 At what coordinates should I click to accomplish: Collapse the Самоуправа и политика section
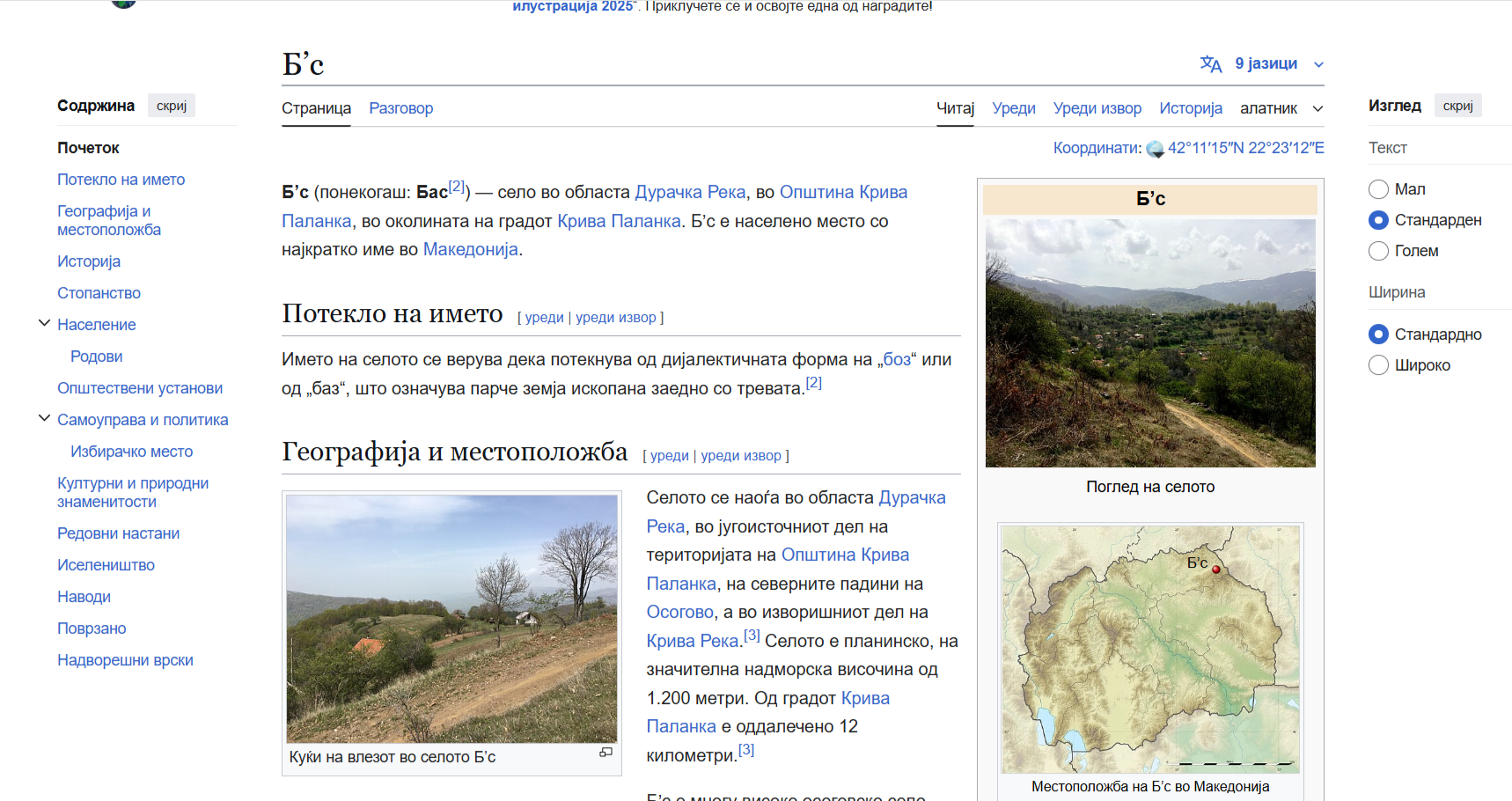pyautogui.click(x=44, y=419)
